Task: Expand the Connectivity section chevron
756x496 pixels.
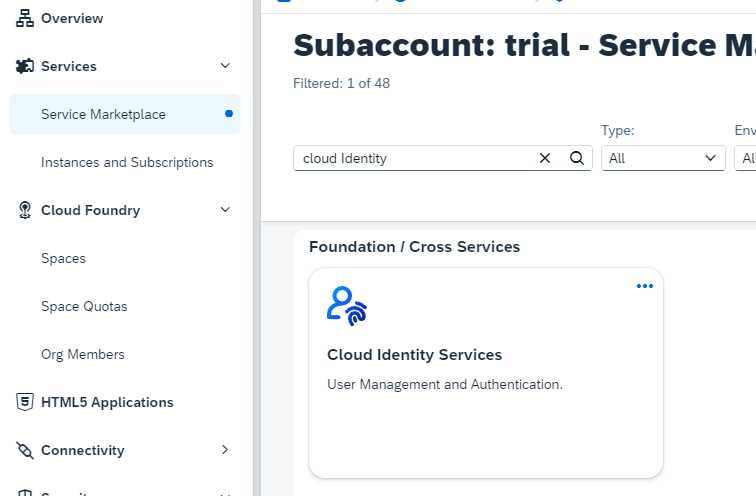Action: pos(225,450)
